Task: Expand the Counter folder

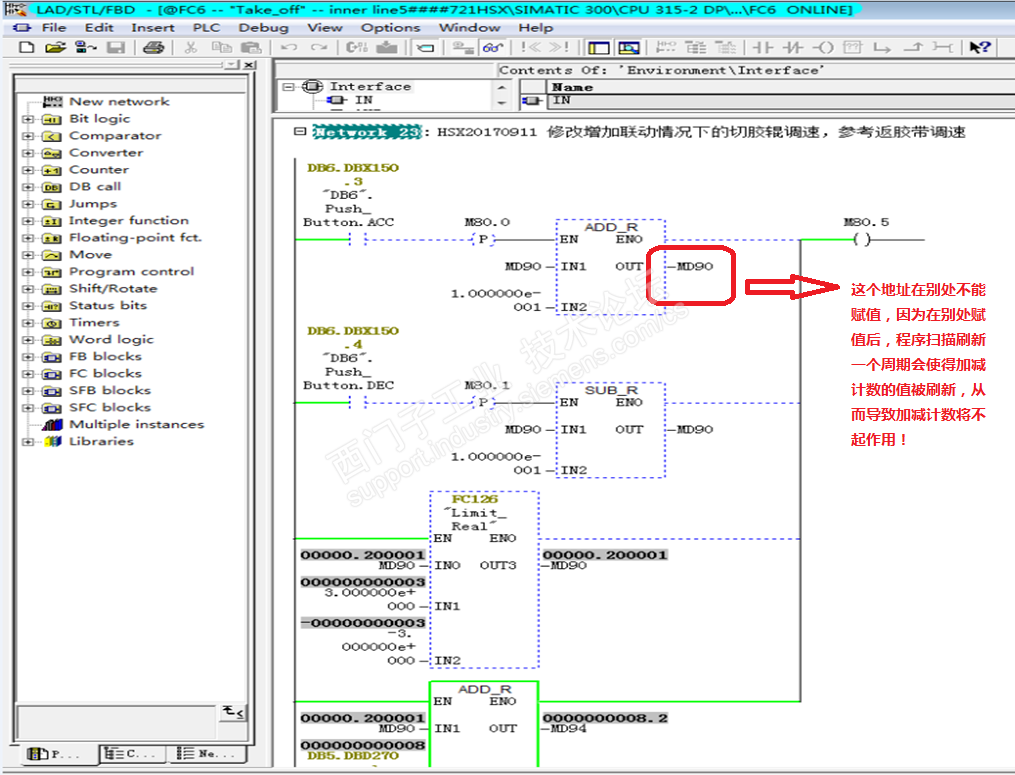Action: (x=28, y=170)
